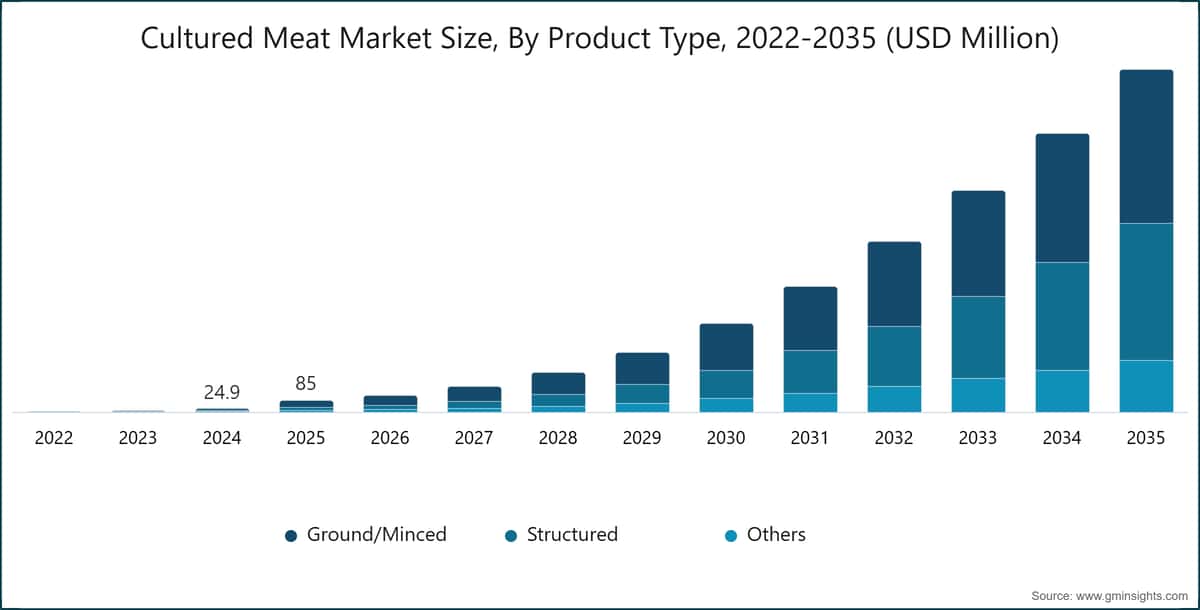This screenshot has width=1200, height=610.
Task: Click the 2030 Ground/Minced bar segment
Action: tap(726, 347)
